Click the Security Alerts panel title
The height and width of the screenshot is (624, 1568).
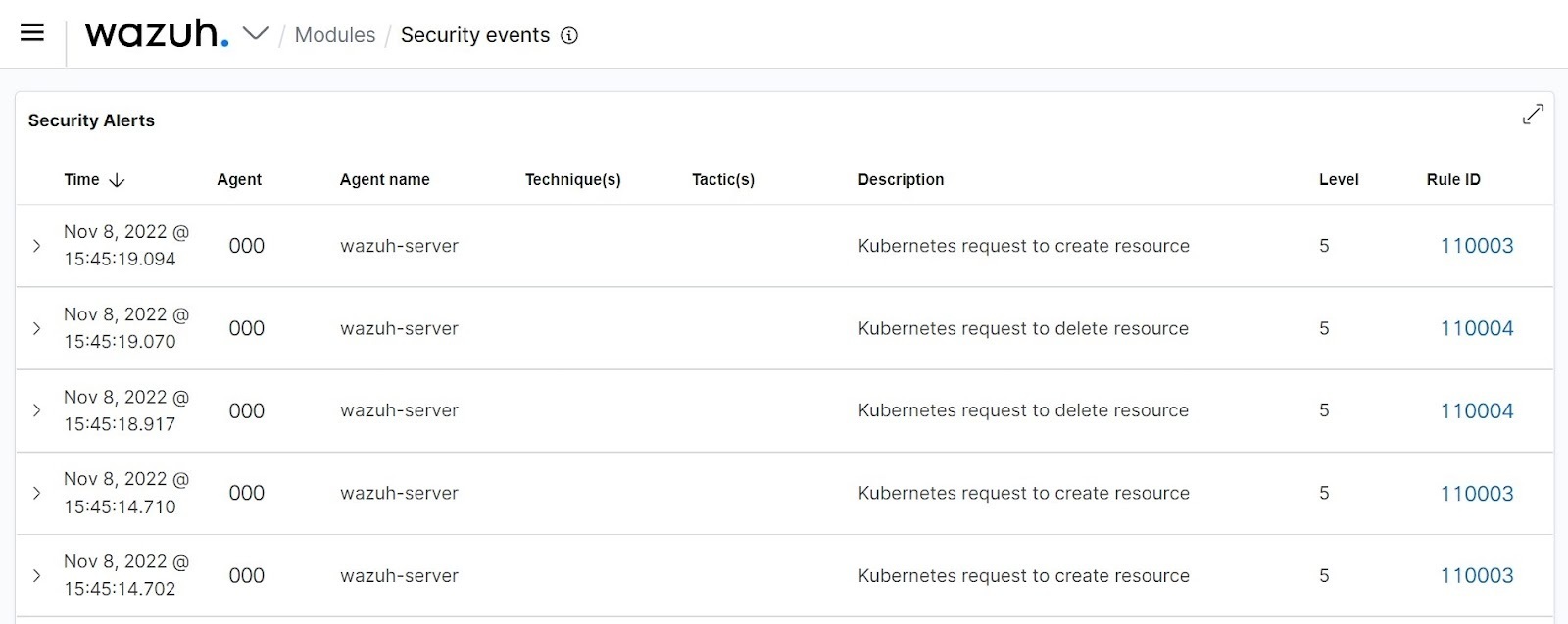pos(91,120)
